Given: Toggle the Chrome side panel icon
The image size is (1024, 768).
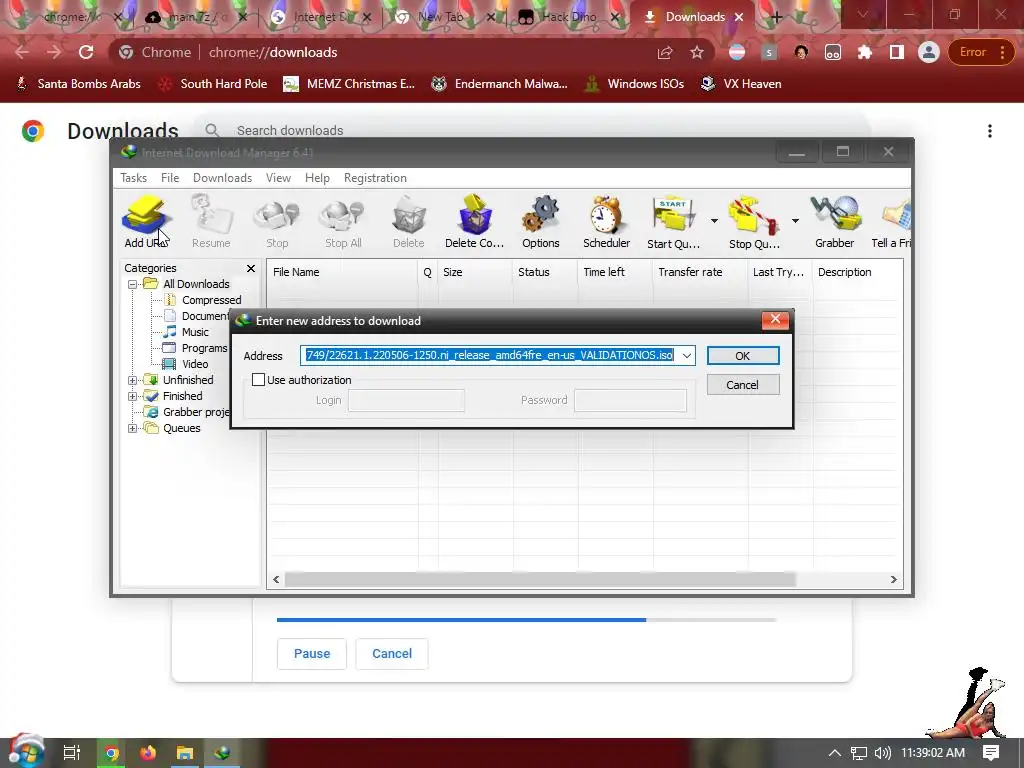Looking at the screenshot, I should click(897, 52).
